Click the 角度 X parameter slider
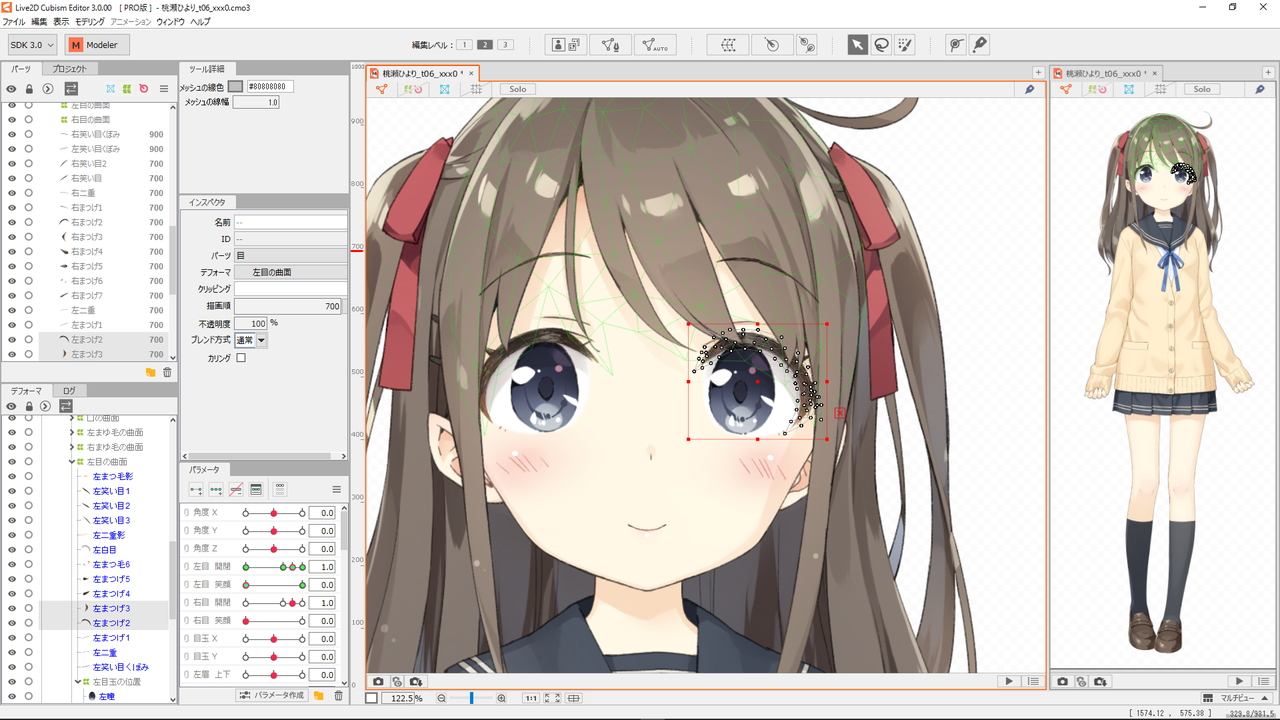The height and width of the screenshot is (720, 1280). (x=273, y=513)
